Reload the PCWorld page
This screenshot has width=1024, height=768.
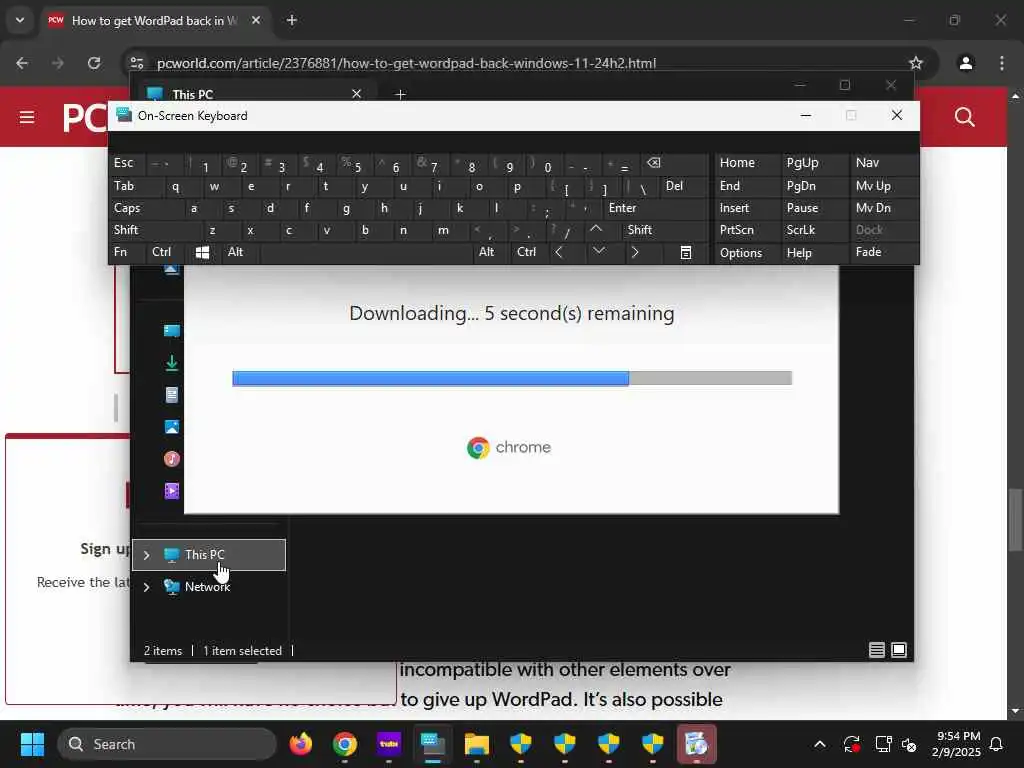coord(94,63)
